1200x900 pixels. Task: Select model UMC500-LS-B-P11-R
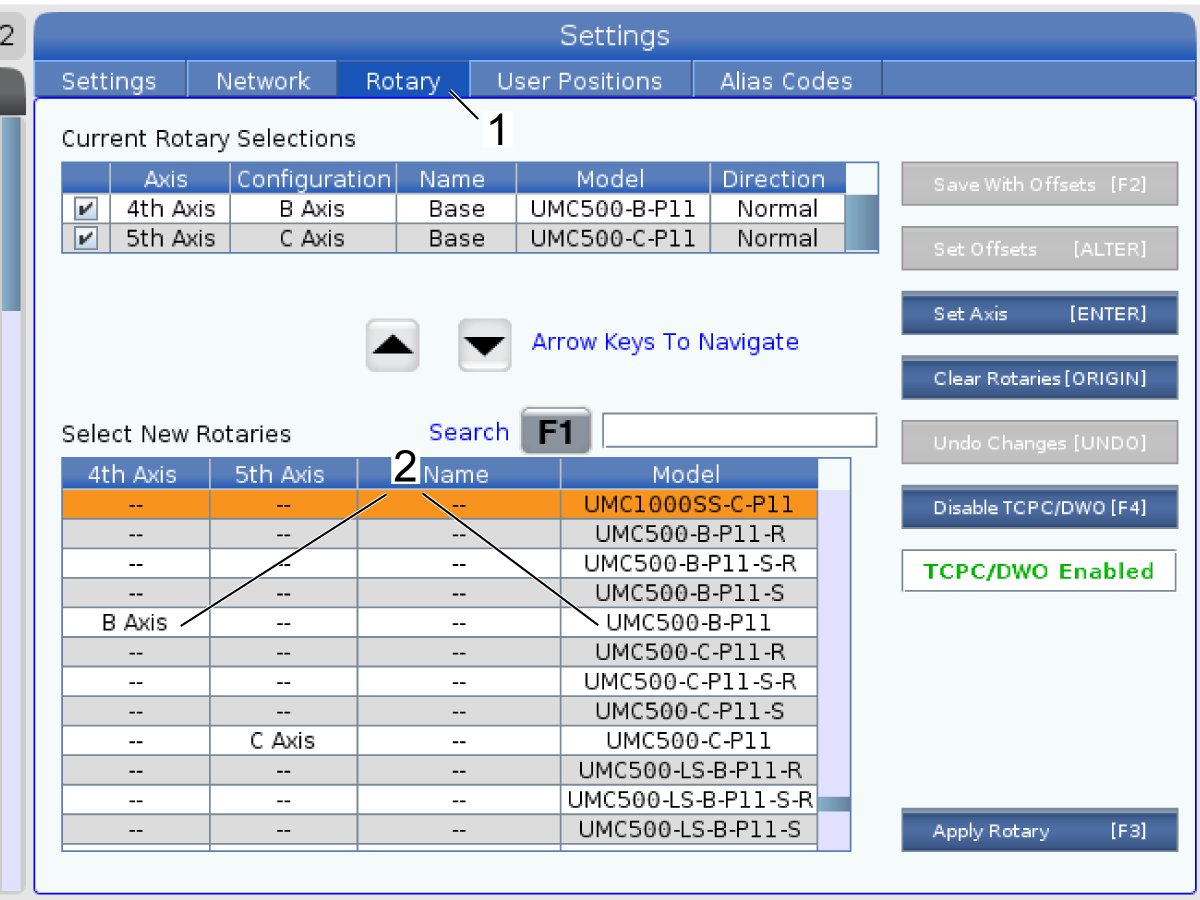point(689,771)
